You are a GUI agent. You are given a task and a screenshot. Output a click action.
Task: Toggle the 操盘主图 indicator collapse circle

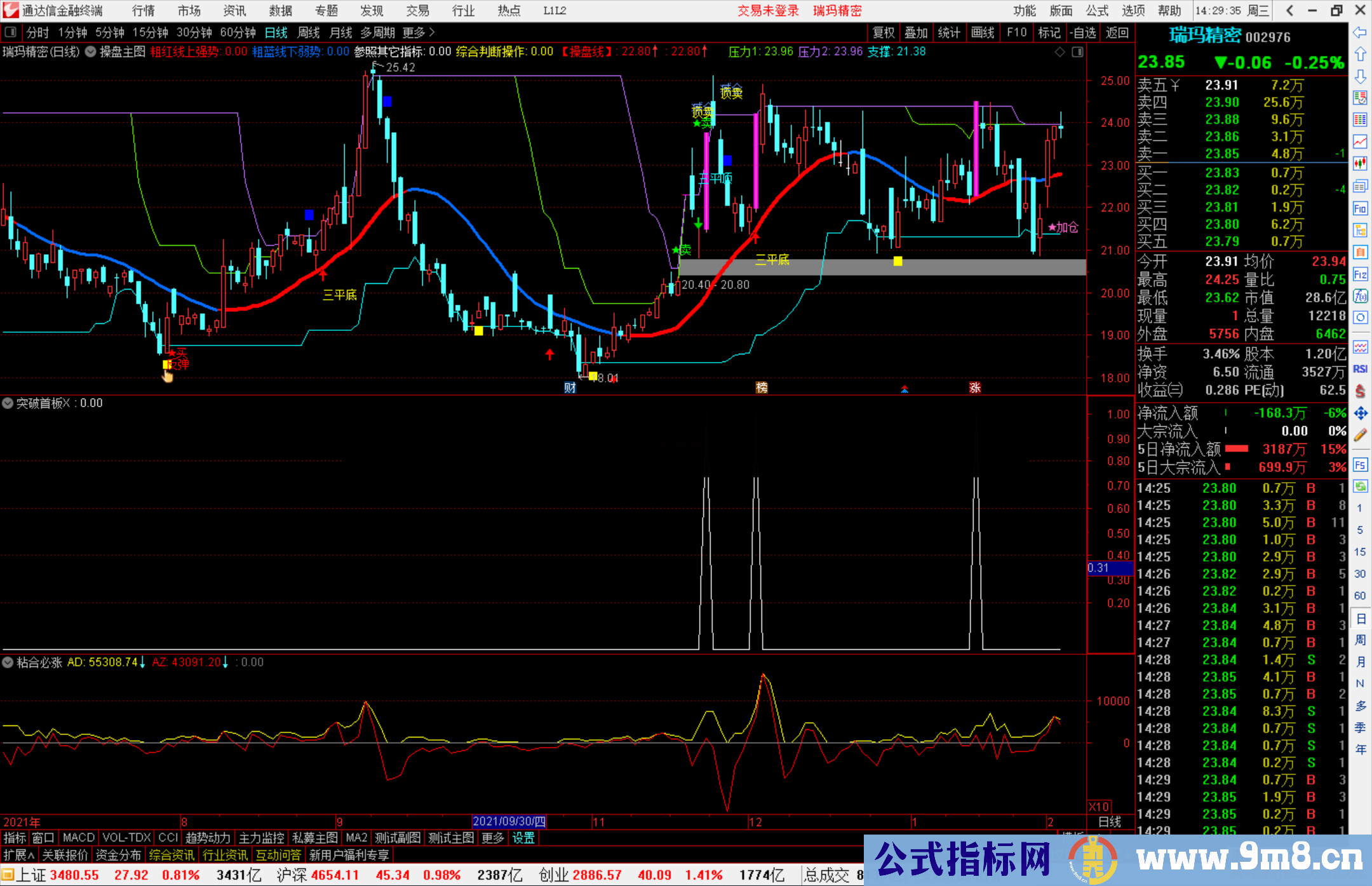[91, 52]
